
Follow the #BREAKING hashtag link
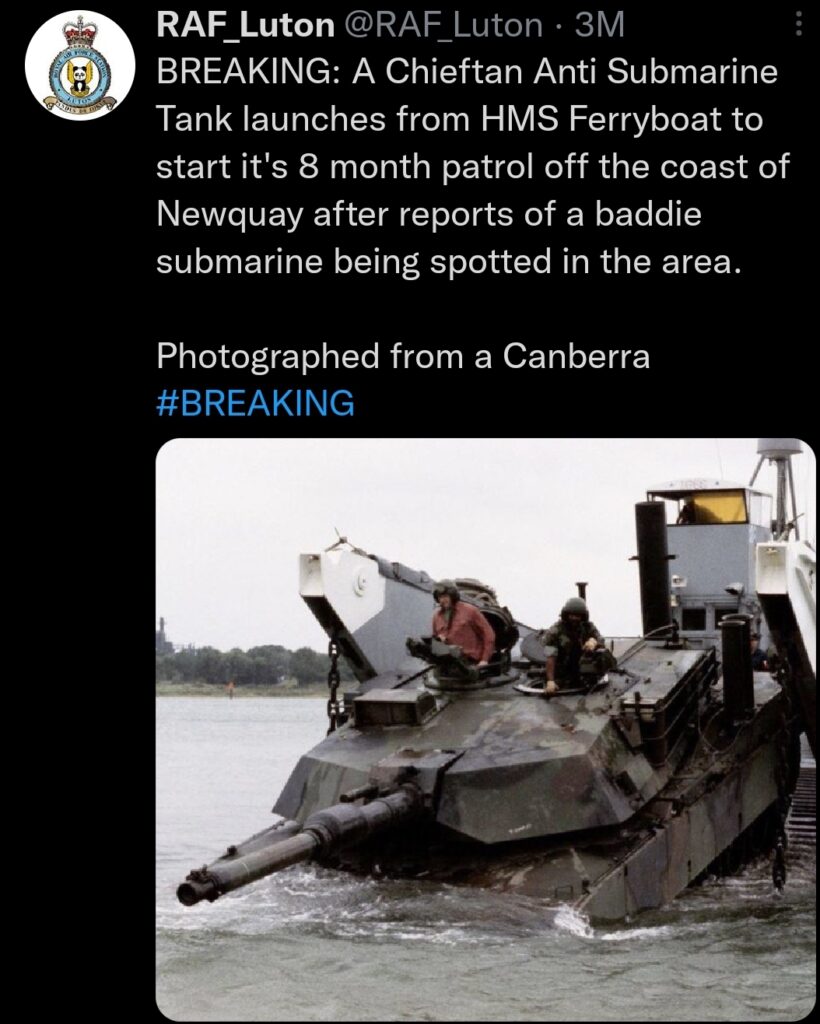click(x=255, y=403)
